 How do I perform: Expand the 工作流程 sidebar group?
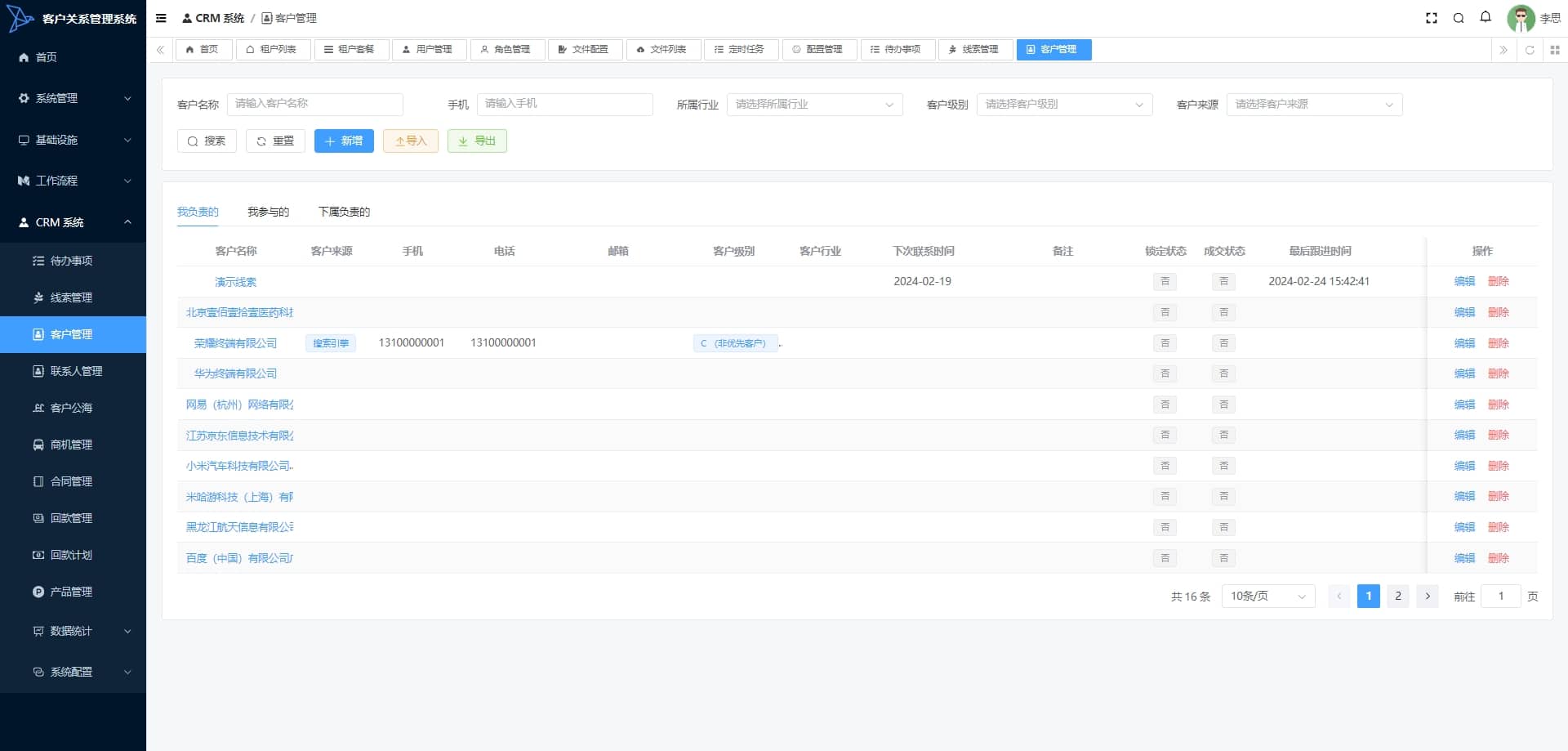(73, 181)
